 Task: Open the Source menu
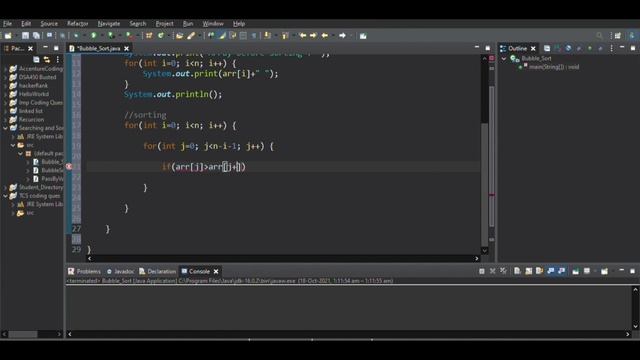[49, 24]
